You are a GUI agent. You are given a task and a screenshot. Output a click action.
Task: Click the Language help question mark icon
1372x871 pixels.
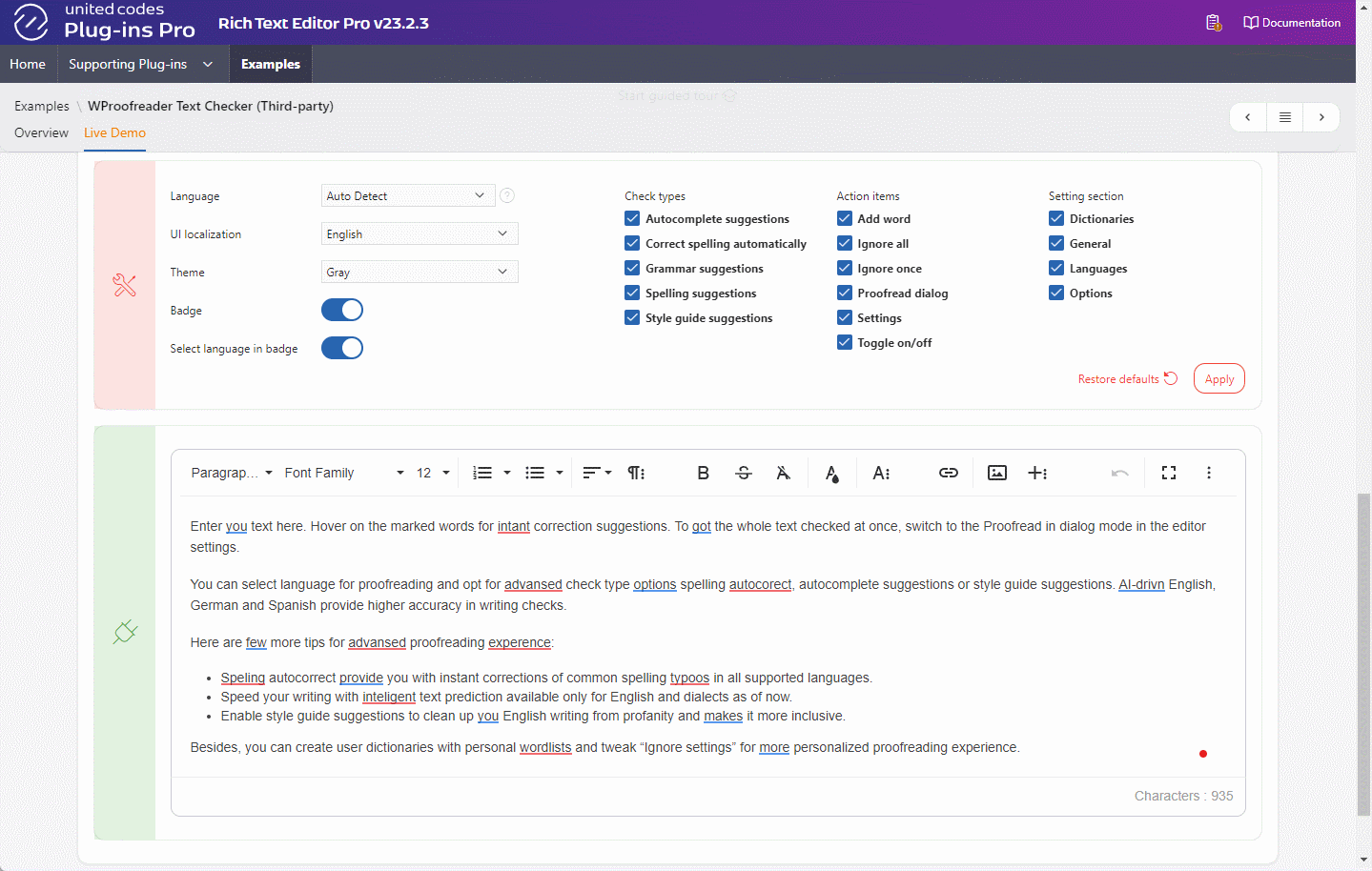507,195
